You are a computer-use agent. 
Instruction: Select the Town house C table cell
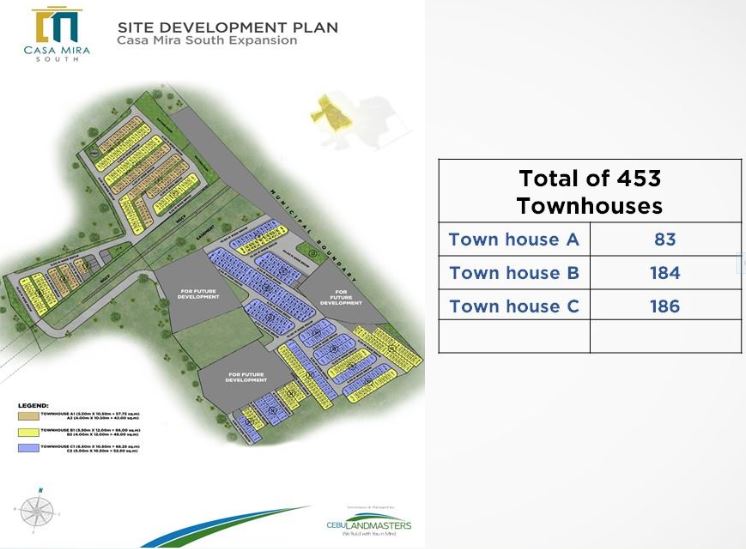coord(514,306)
